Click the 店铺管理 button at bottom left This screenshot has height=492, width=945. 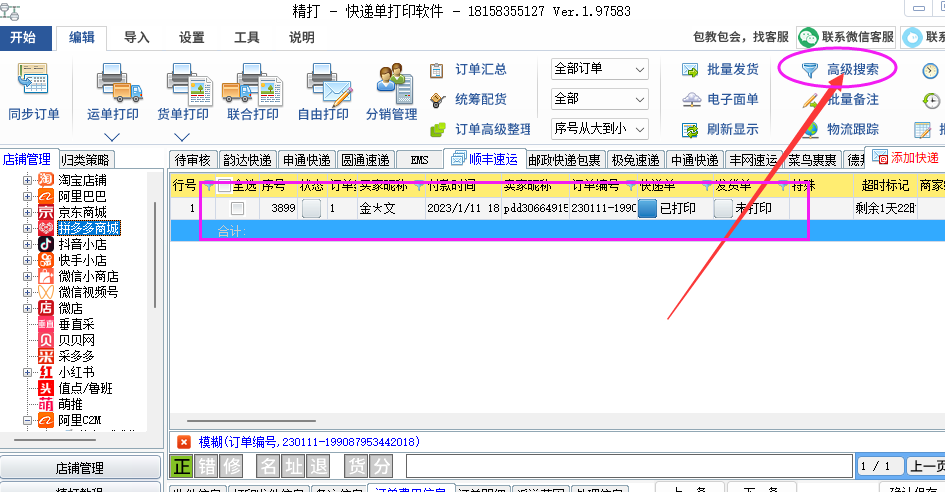click(x=79, y=468)
